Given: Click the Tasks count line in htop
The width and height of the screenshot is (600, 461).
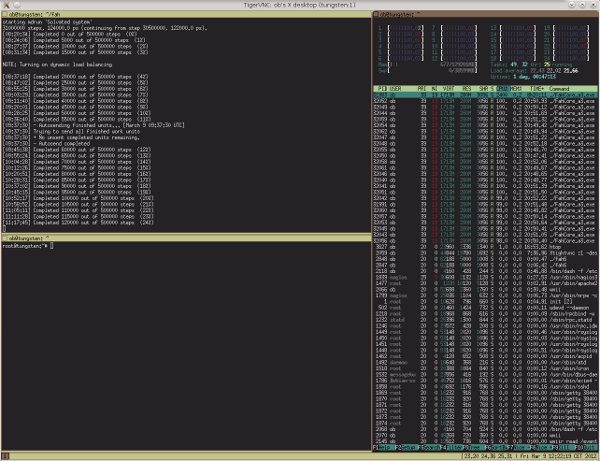Looking at the screenshot, I should 531,64.
